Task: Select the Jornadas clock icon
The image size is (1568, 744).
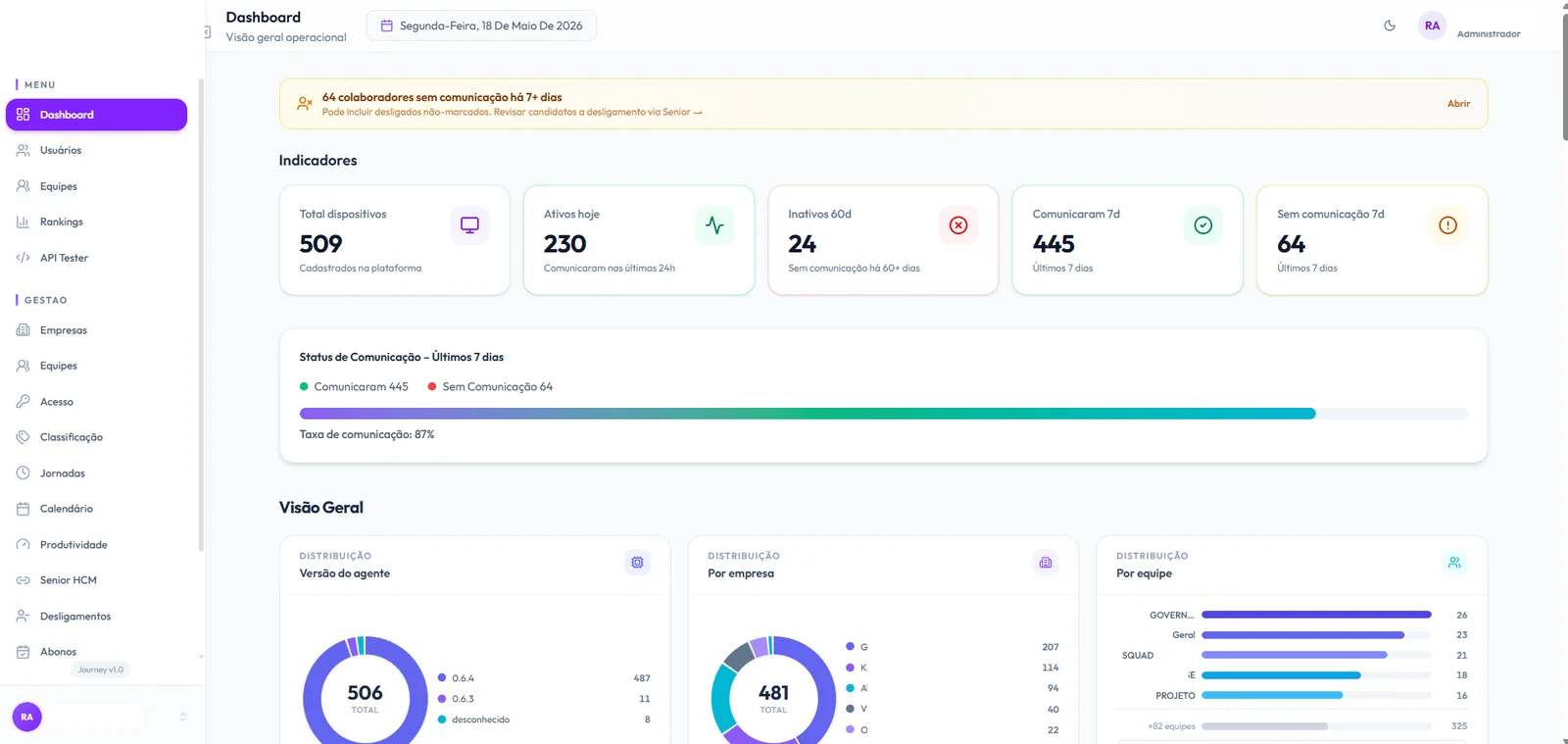Action: point(23,472)
